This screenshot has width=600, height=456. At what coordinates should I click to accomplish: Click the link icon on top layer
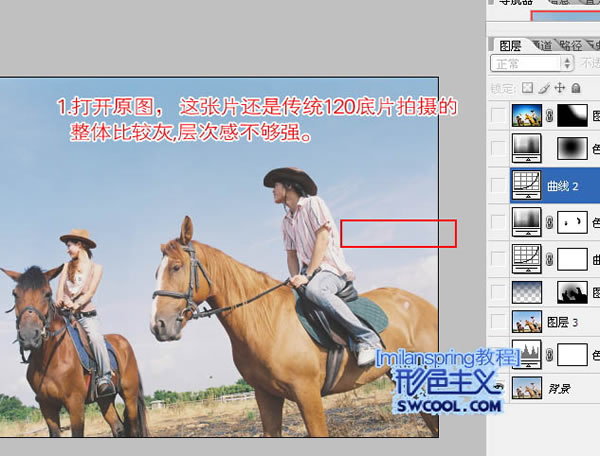pyautogui.click(x=549, y=115)
